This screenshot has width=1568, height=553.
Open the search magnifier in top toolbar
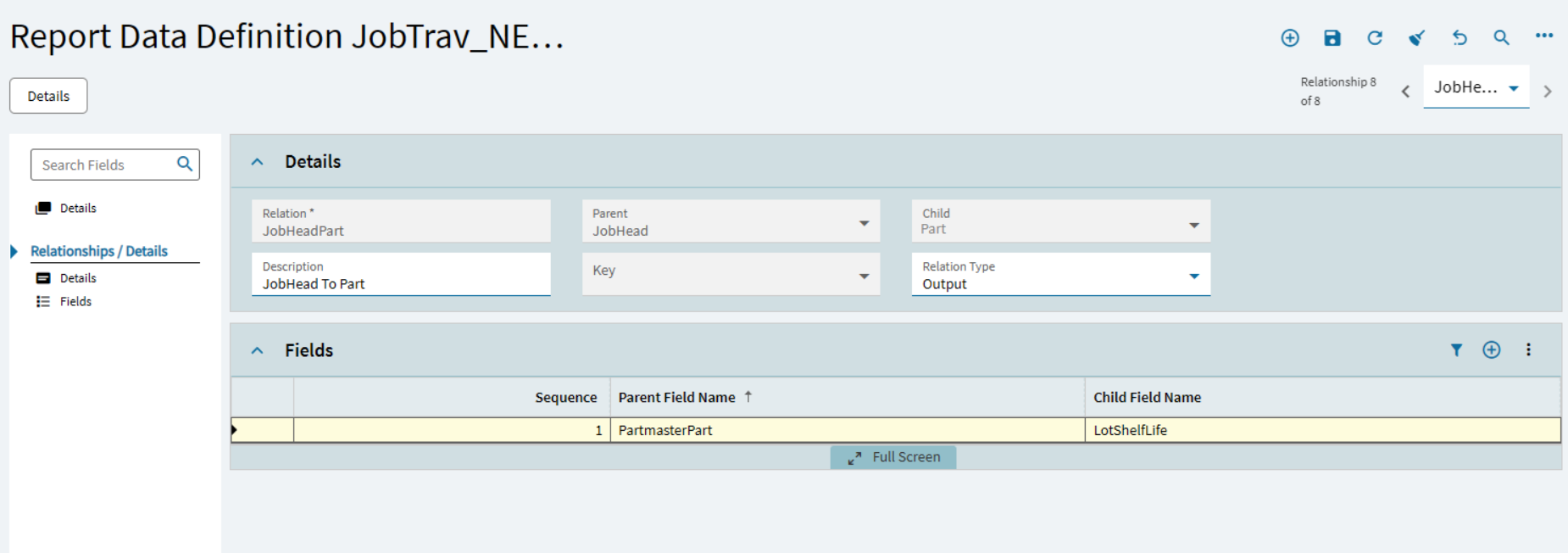[x=1501, y=37]
